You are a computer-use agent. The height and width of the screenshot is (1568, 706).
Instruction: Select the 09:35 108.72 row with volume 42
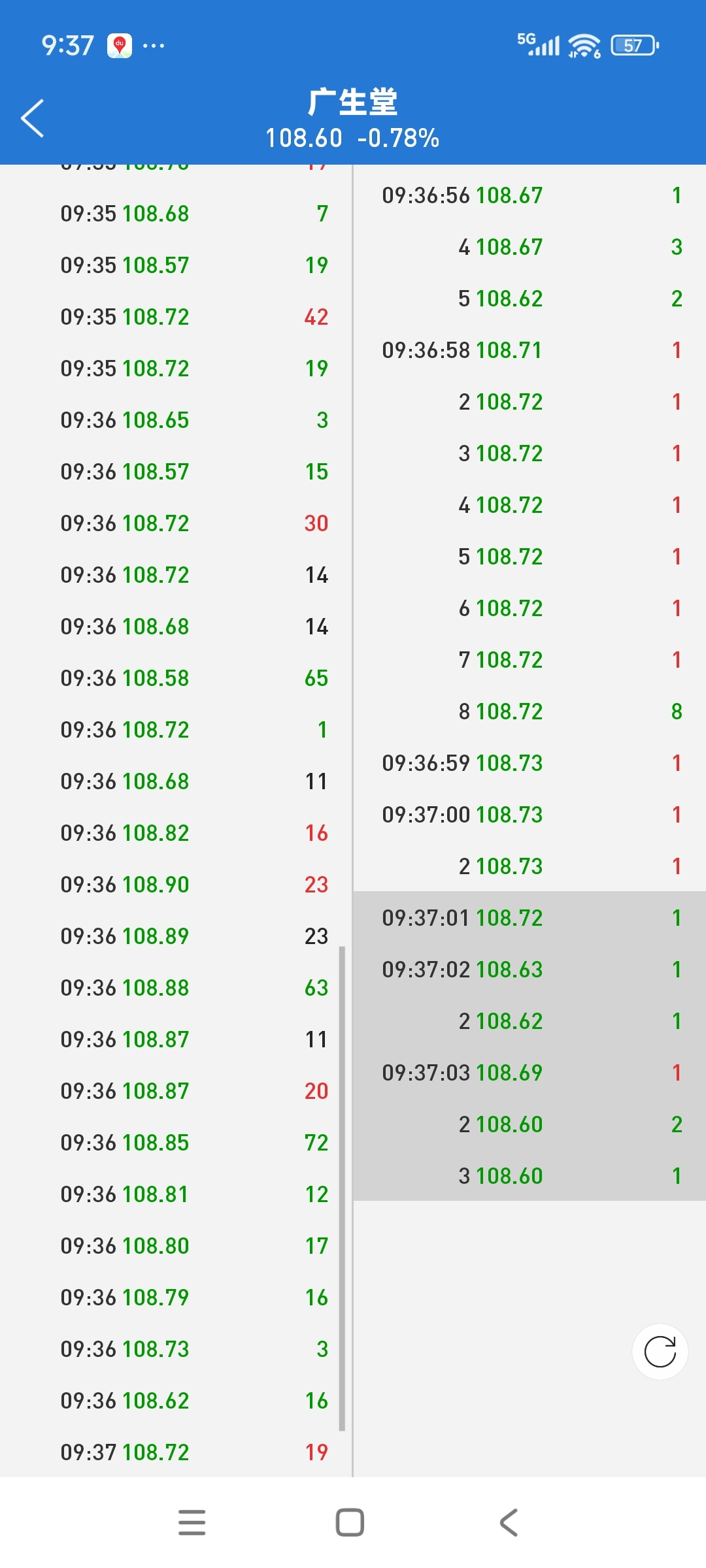click(x=176, y=317)
